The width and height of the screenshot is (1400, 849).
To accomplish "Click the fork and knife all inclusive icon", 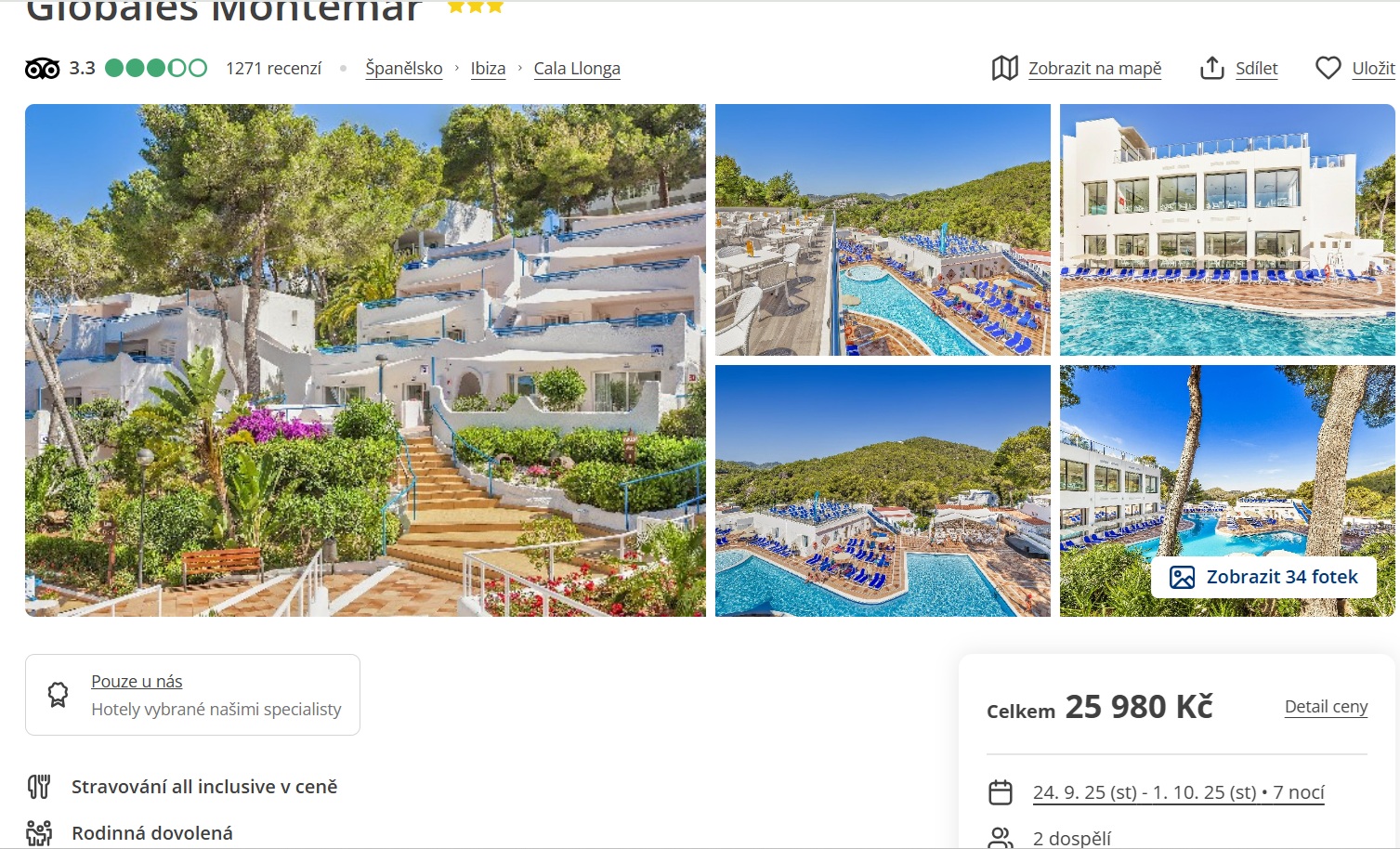I will 39,787.
